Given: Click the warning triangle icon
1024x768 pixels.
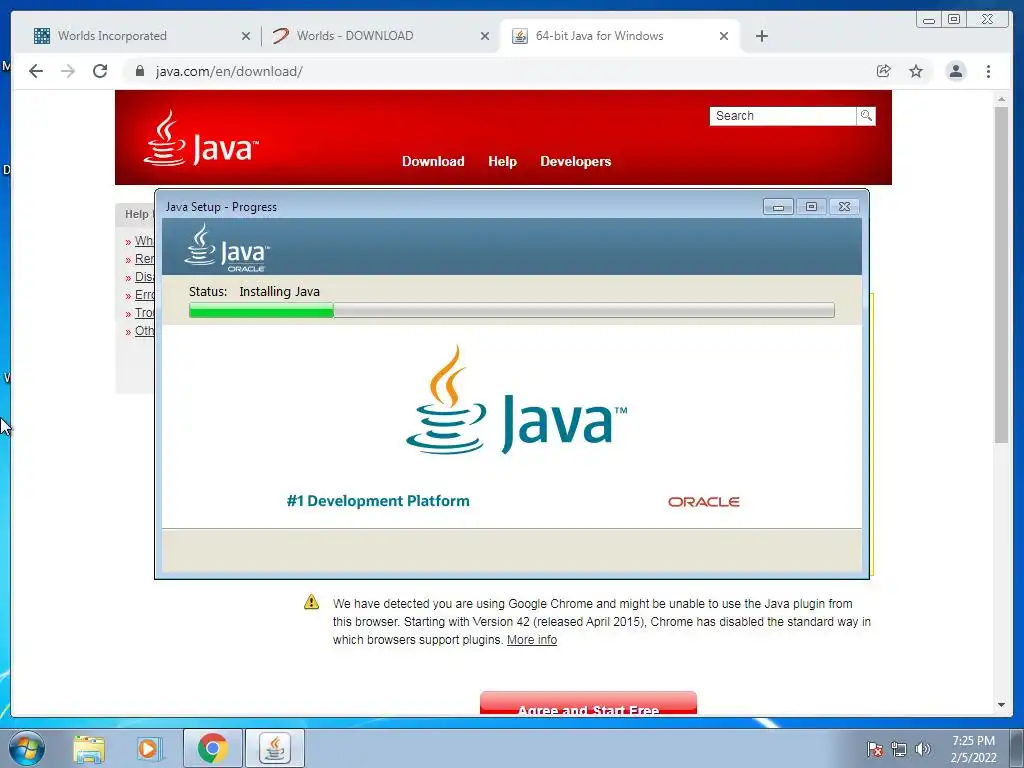Looking at the screenshot, I should point(312,602).
